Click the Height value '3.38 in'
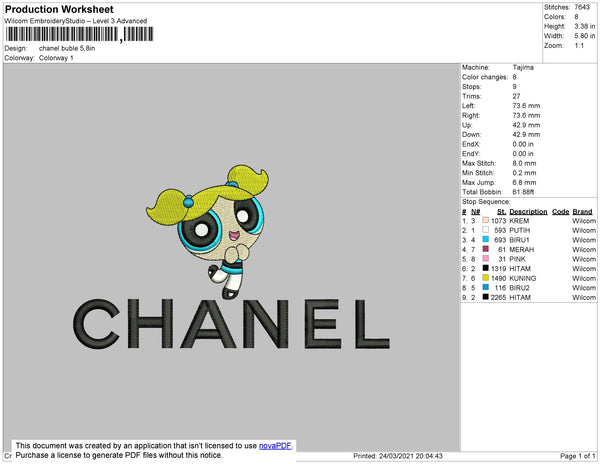This screenshot has height=464, width=600. (x=585, y=26)
